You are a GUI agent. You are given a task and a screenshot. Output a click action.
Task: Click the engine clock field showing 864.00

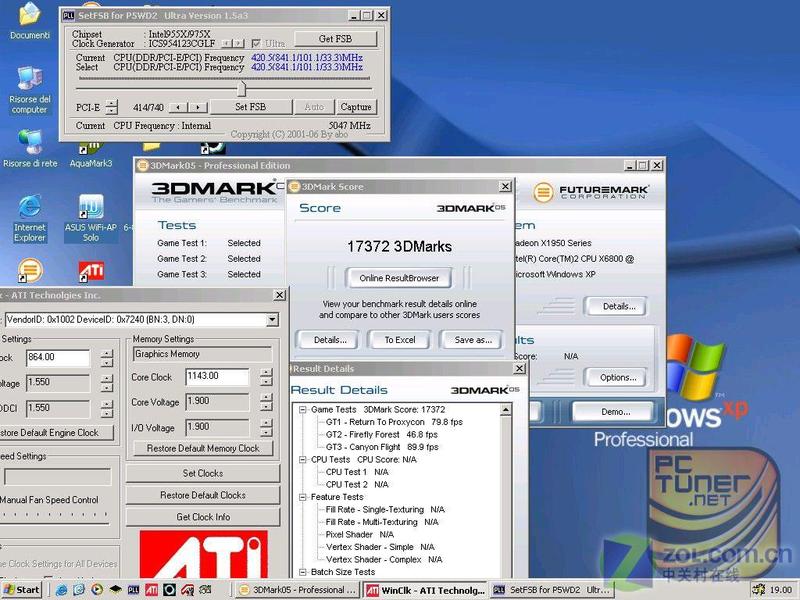(x=58, y=357)
